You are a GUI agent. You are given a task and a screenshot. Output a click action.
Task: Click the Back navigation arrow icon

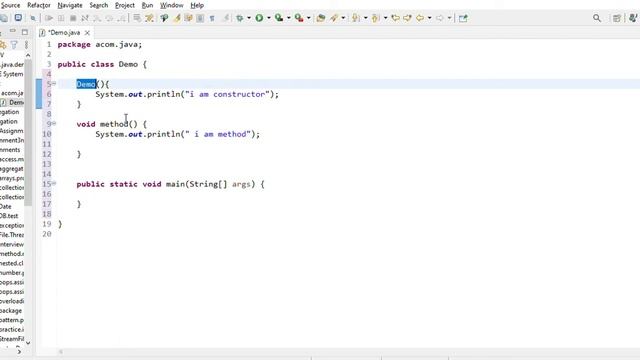[420, 18]
